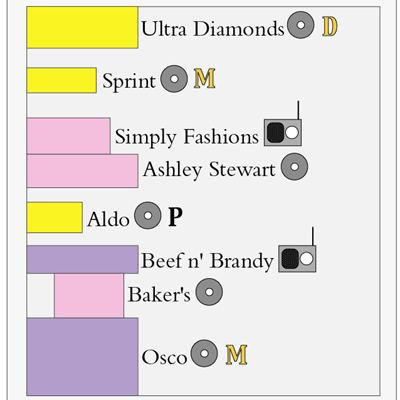Image resolution: width=400 pixels, height=400 pixels.
Task: Select the yellow Sprint bar
Action: (62, 80)
